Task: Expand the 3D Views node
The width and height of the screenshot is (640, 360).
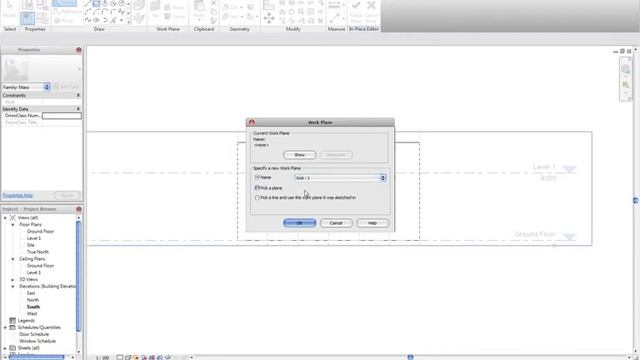Action: point(13,280)
